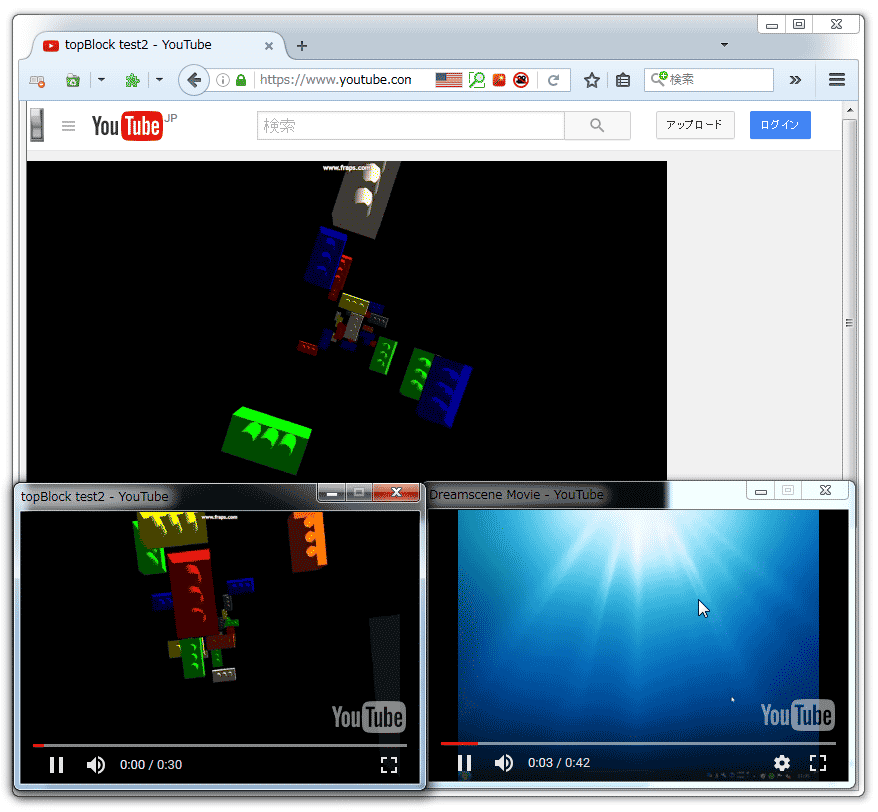This screenshot has width=878, height=812.
Task: Bookmark this page with the star icon
Action: coord(592,80)
